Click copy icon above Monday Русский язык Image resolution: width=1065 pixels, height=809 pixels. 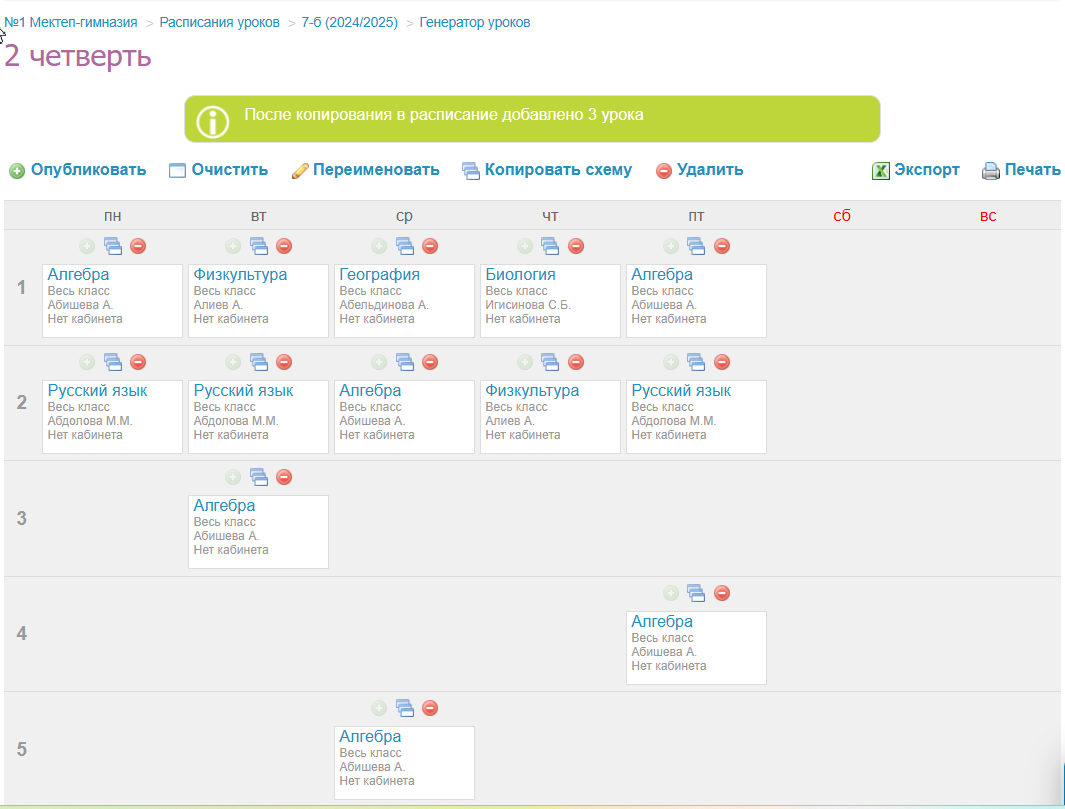[113, 362]
